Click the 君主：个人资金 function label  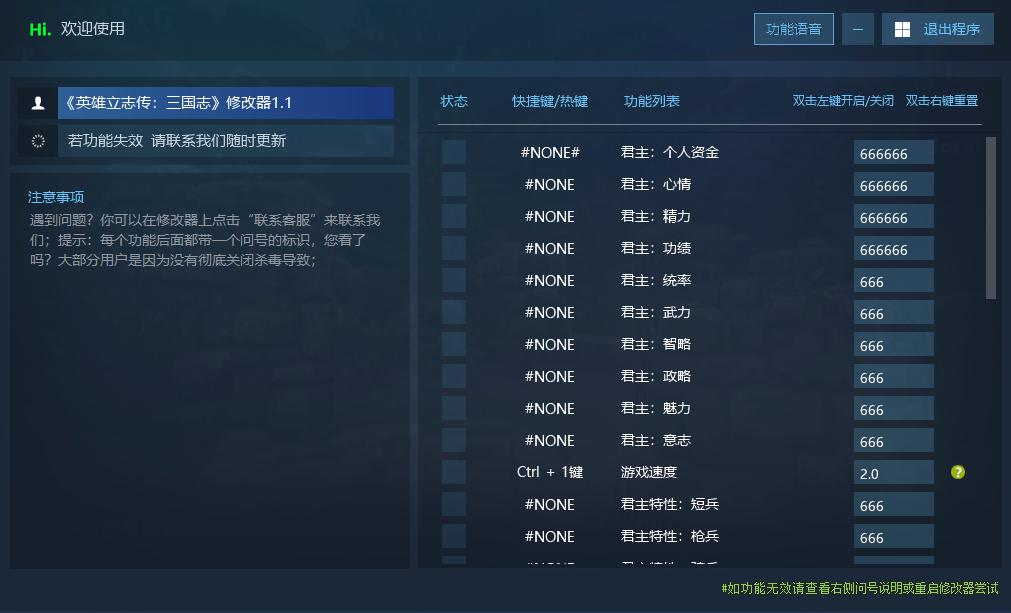[669, 152]
